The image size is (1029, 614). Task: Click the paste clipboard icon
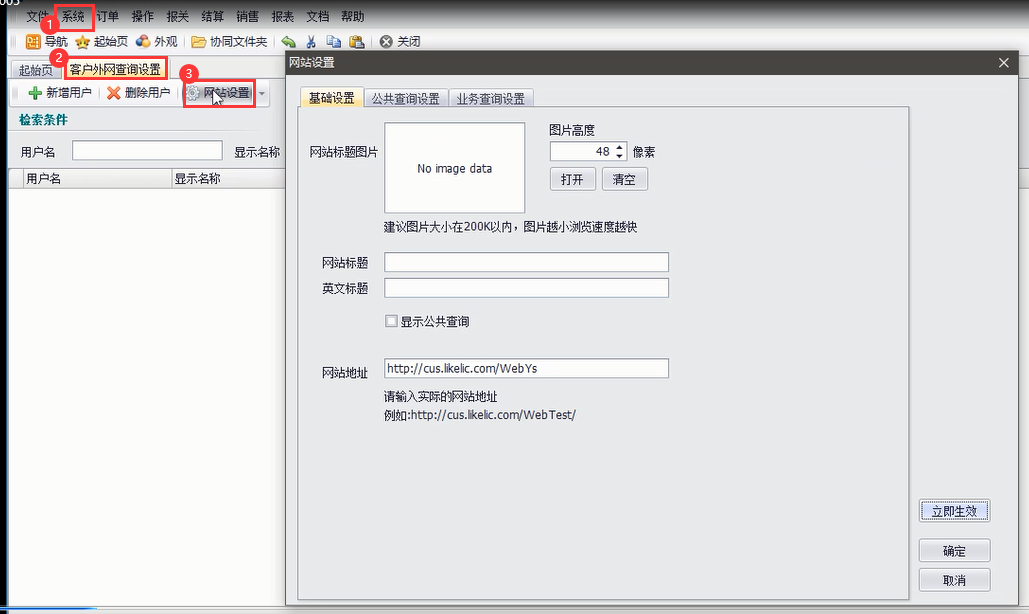click(x=356, y=42)
